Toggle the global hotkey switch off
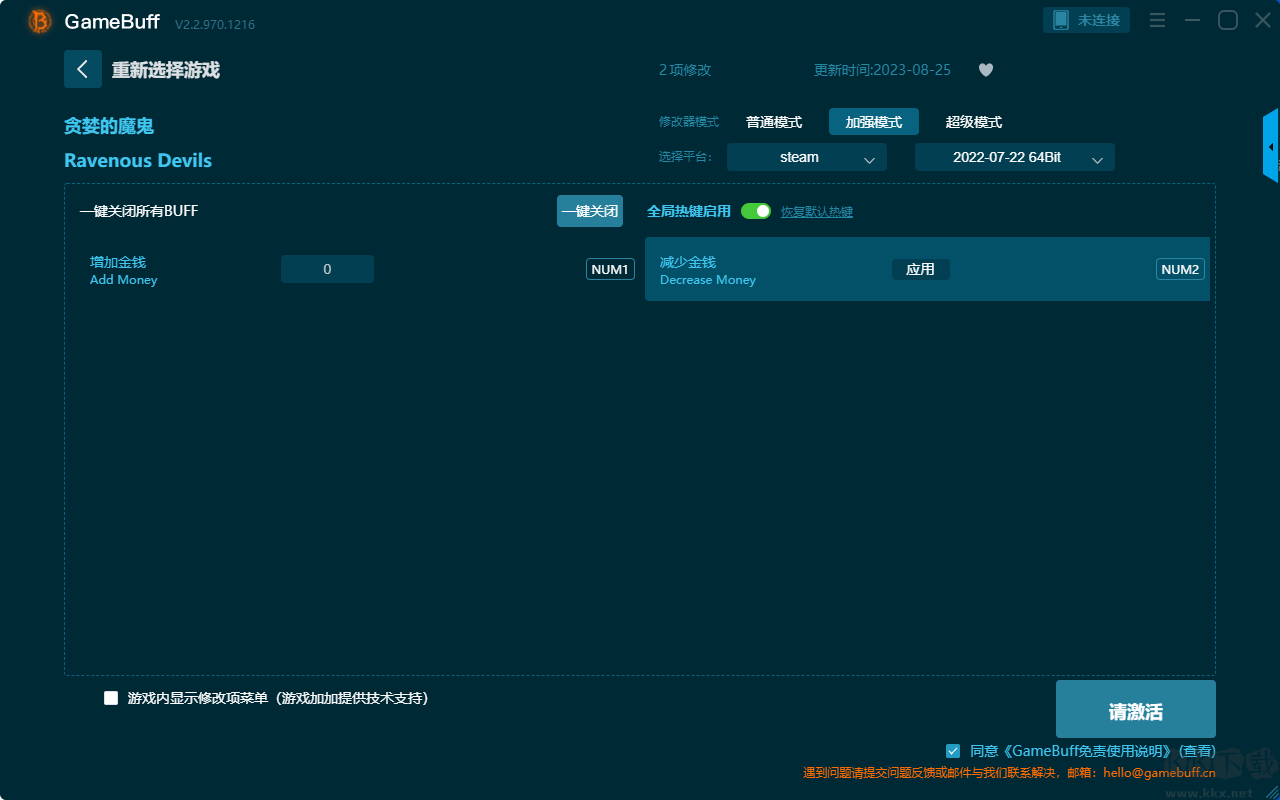Viewport: 1280px width, 800px height. tap(756, 211)
